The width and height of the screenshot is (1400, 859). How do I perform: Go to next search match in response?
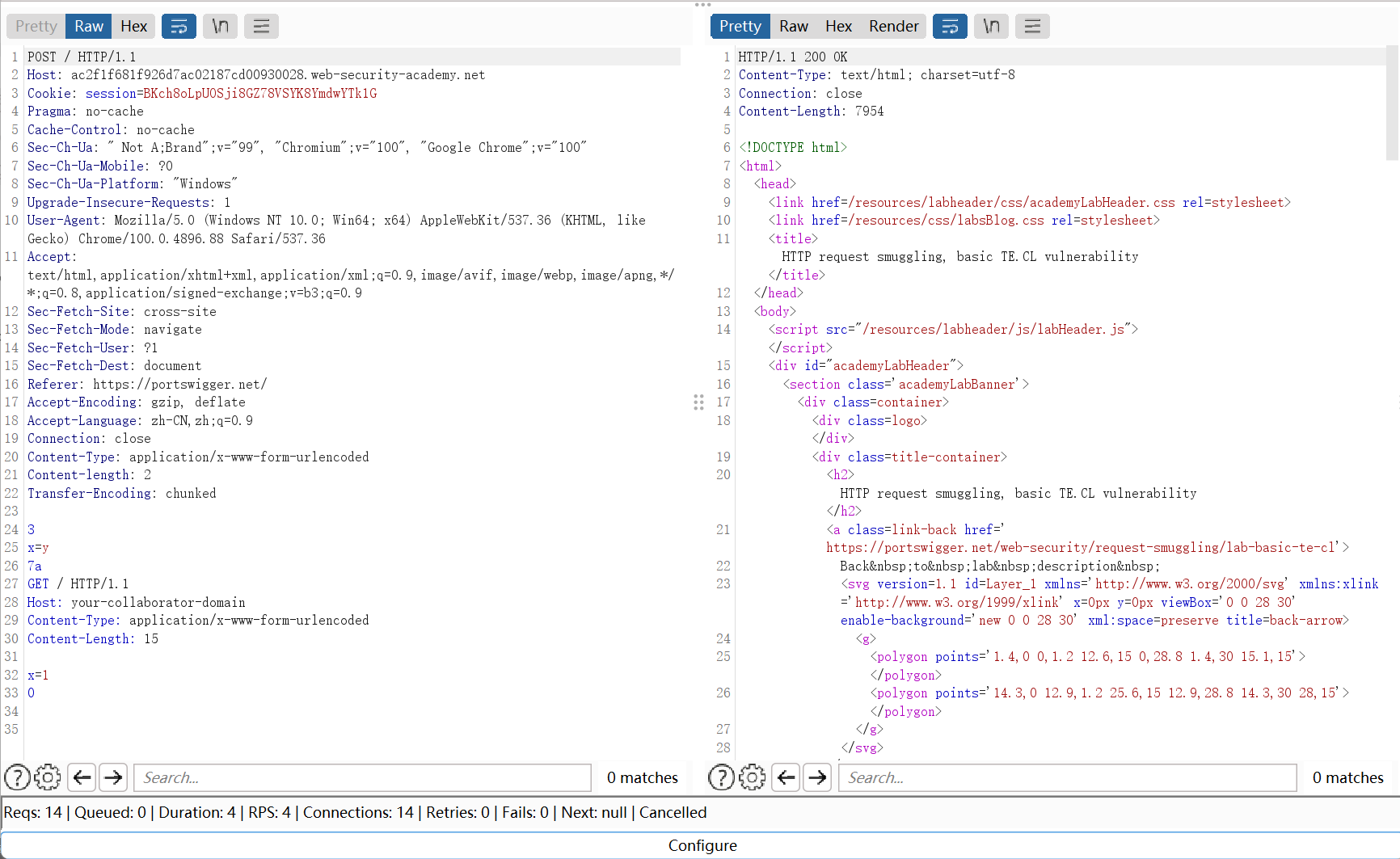tap(817, 777)
